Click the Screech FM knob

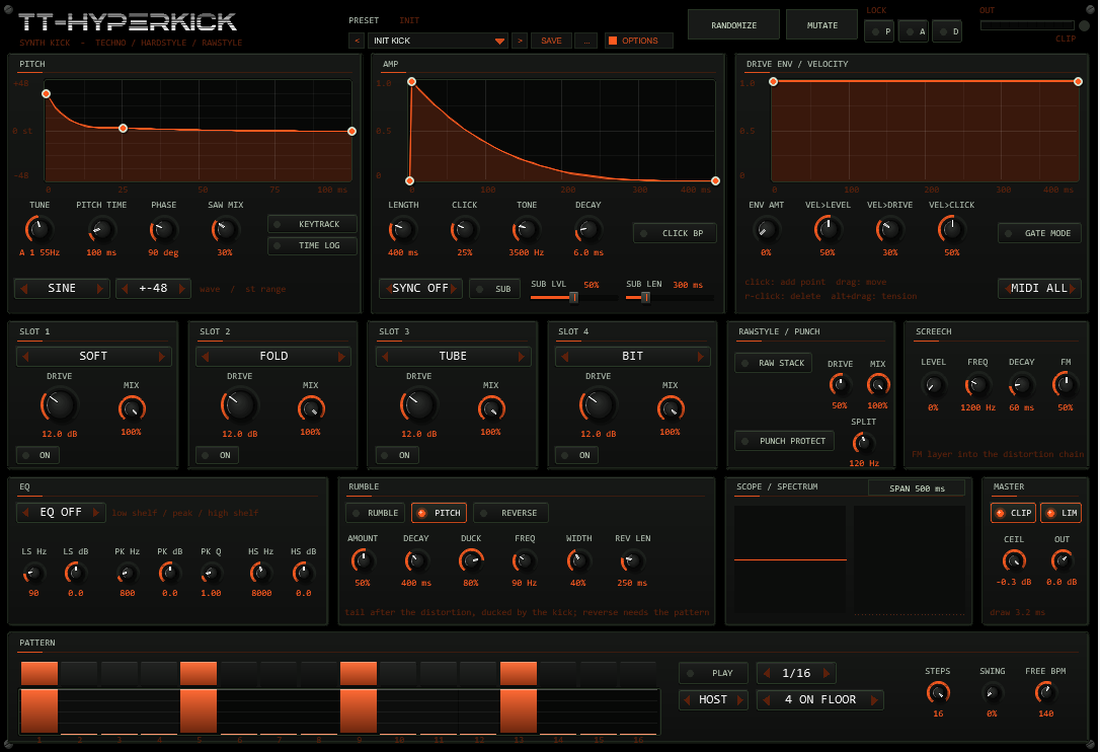tap(1065, 385)
